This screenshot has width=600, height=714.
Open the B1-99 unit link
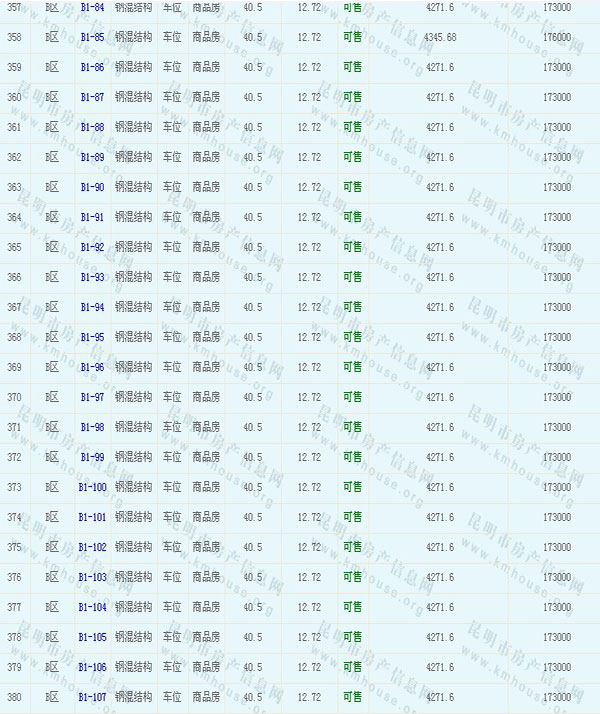(x=92, y=457)
